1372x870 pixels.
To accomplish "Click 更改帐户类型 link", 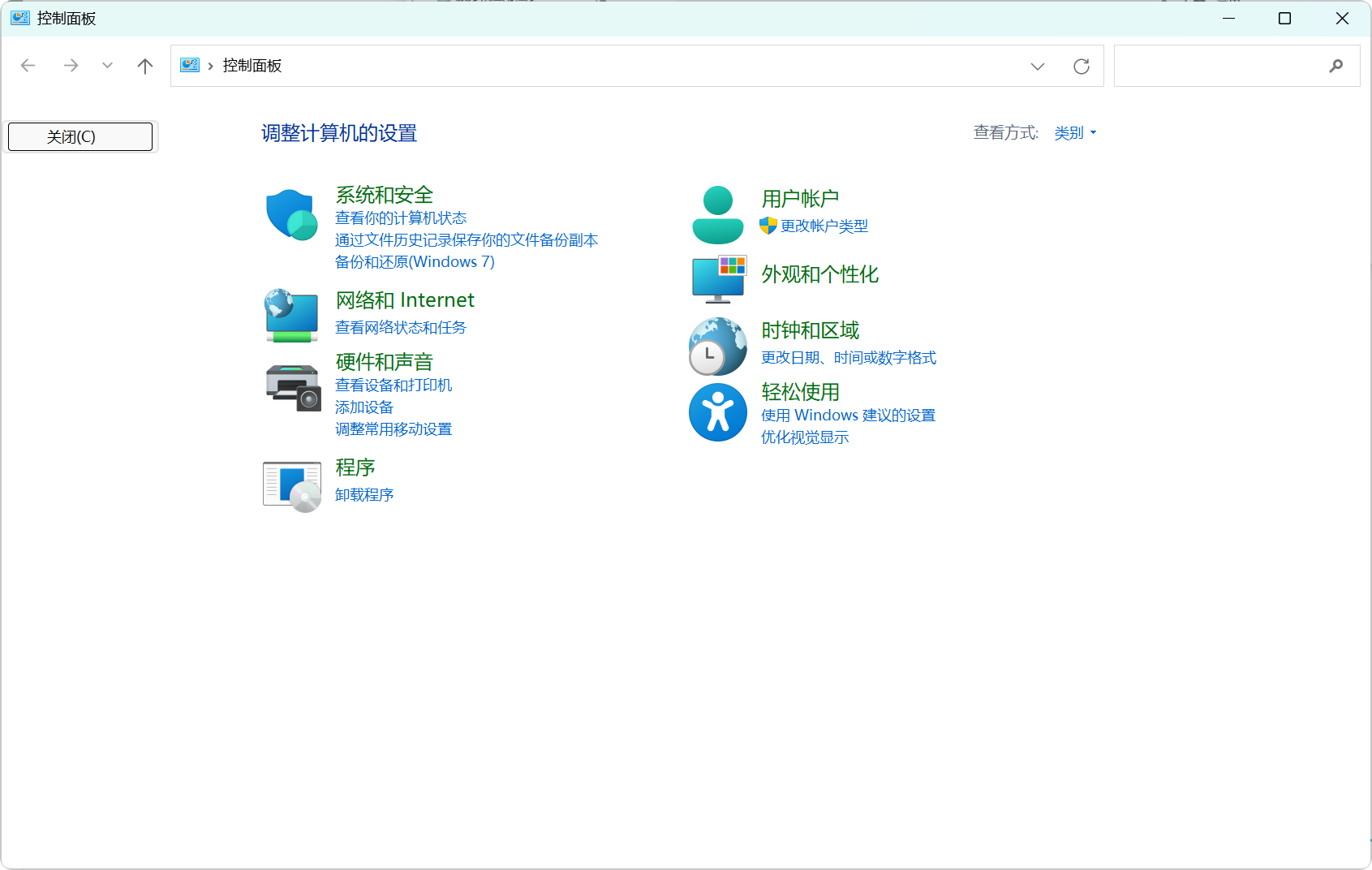I will 824,226.
